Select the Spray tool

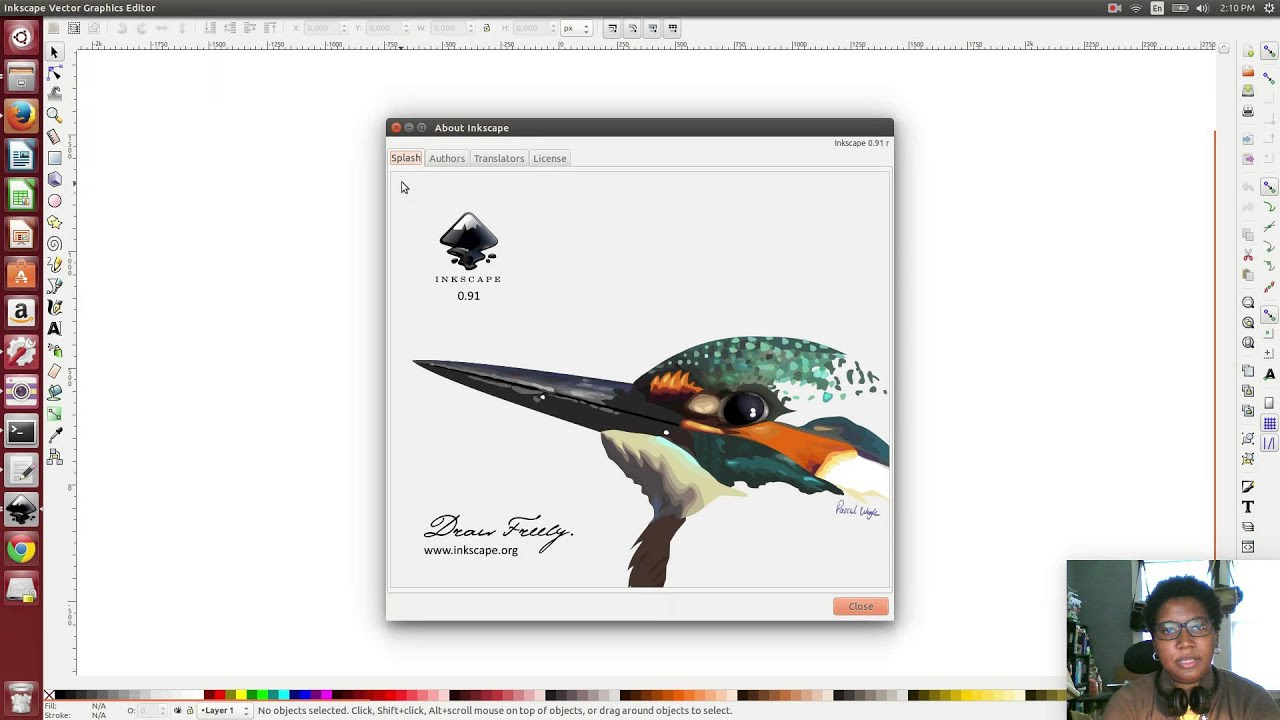coord(55,350)
